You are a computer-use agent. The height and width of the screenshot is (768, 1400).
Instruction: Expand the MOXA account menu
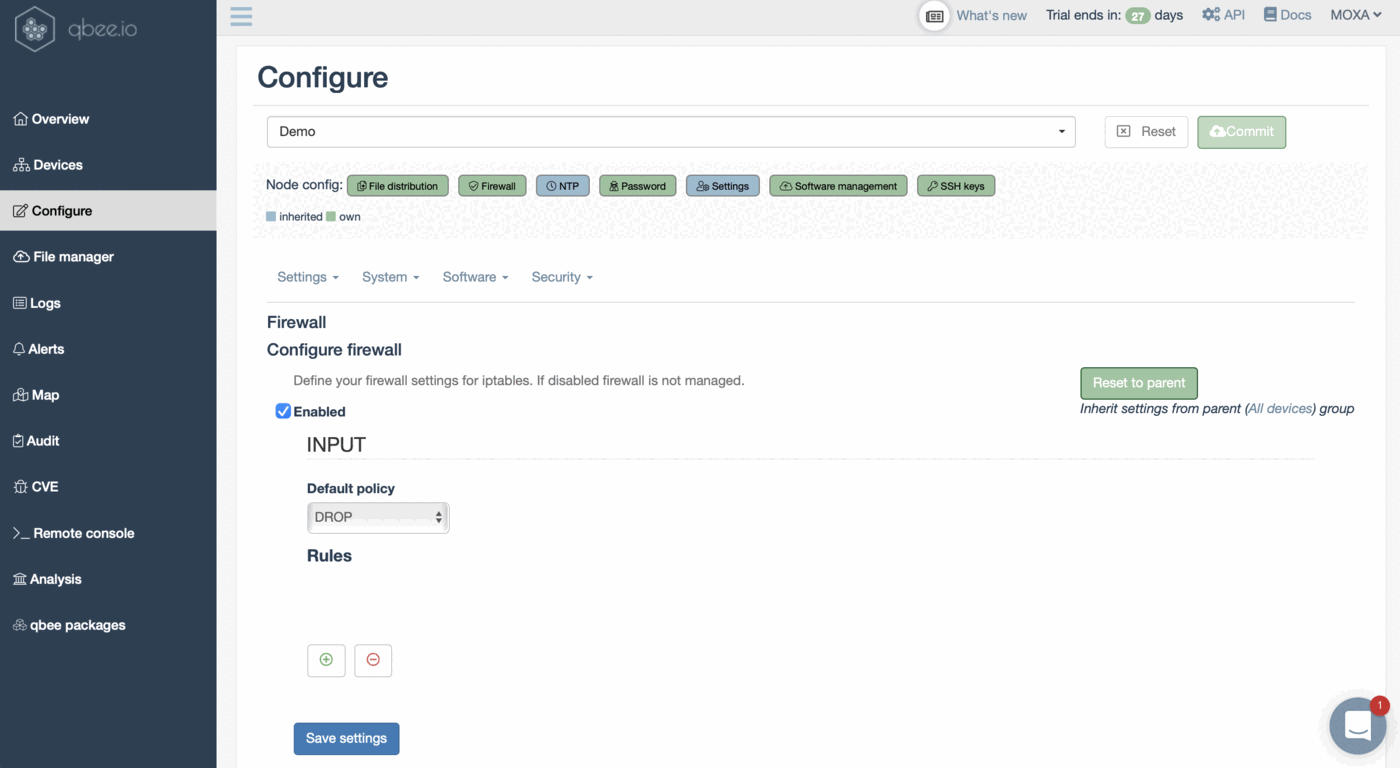coord(1355,15)
